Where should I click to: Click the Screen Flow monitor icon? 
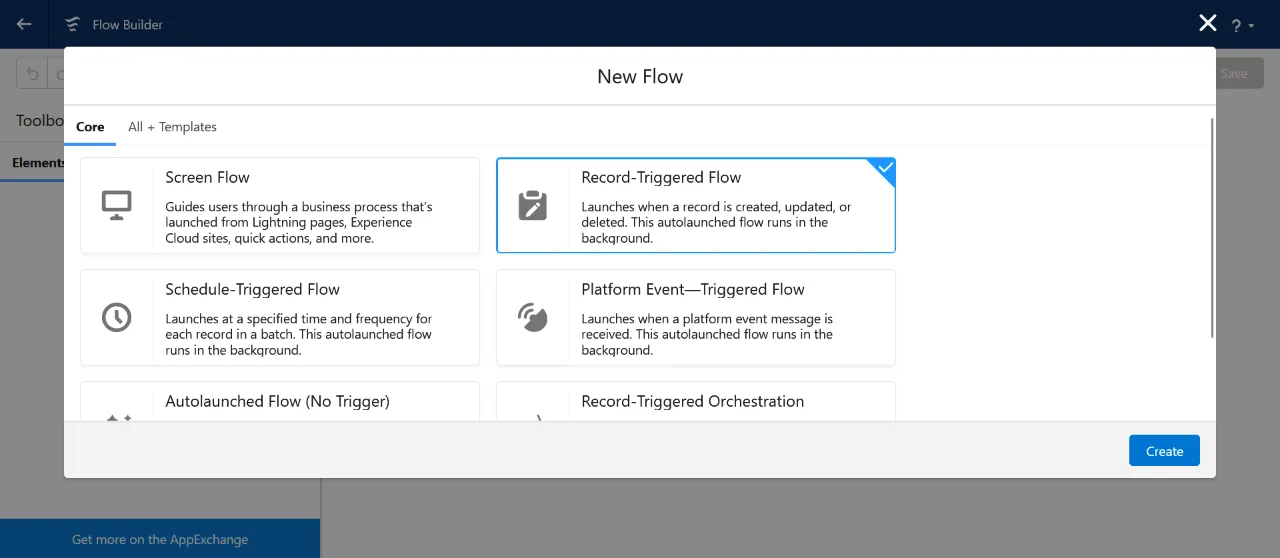pyautogui.click(x=117, y=205)
